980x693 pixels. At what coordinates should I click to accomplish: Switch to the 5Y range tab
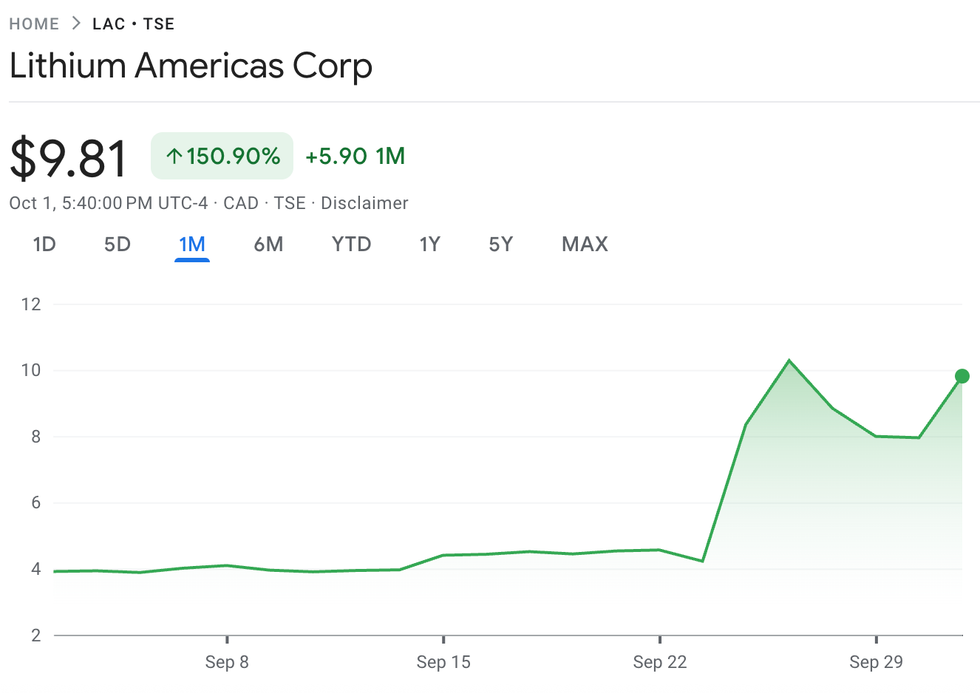501,244
